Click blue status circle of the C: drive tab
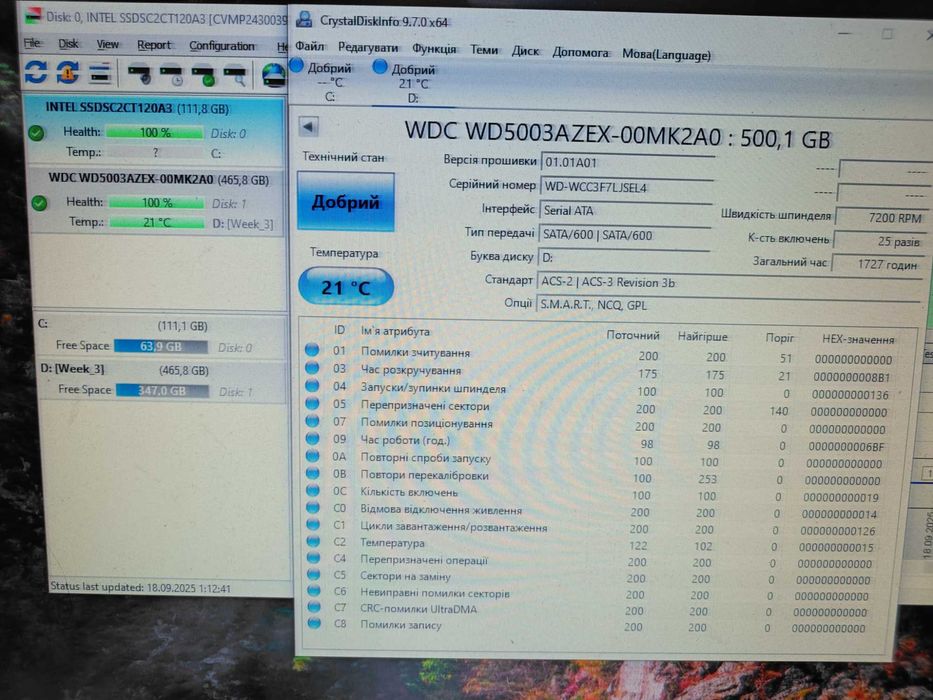The height and width of the screenshot is (700, 933). [x=296, y=65]
